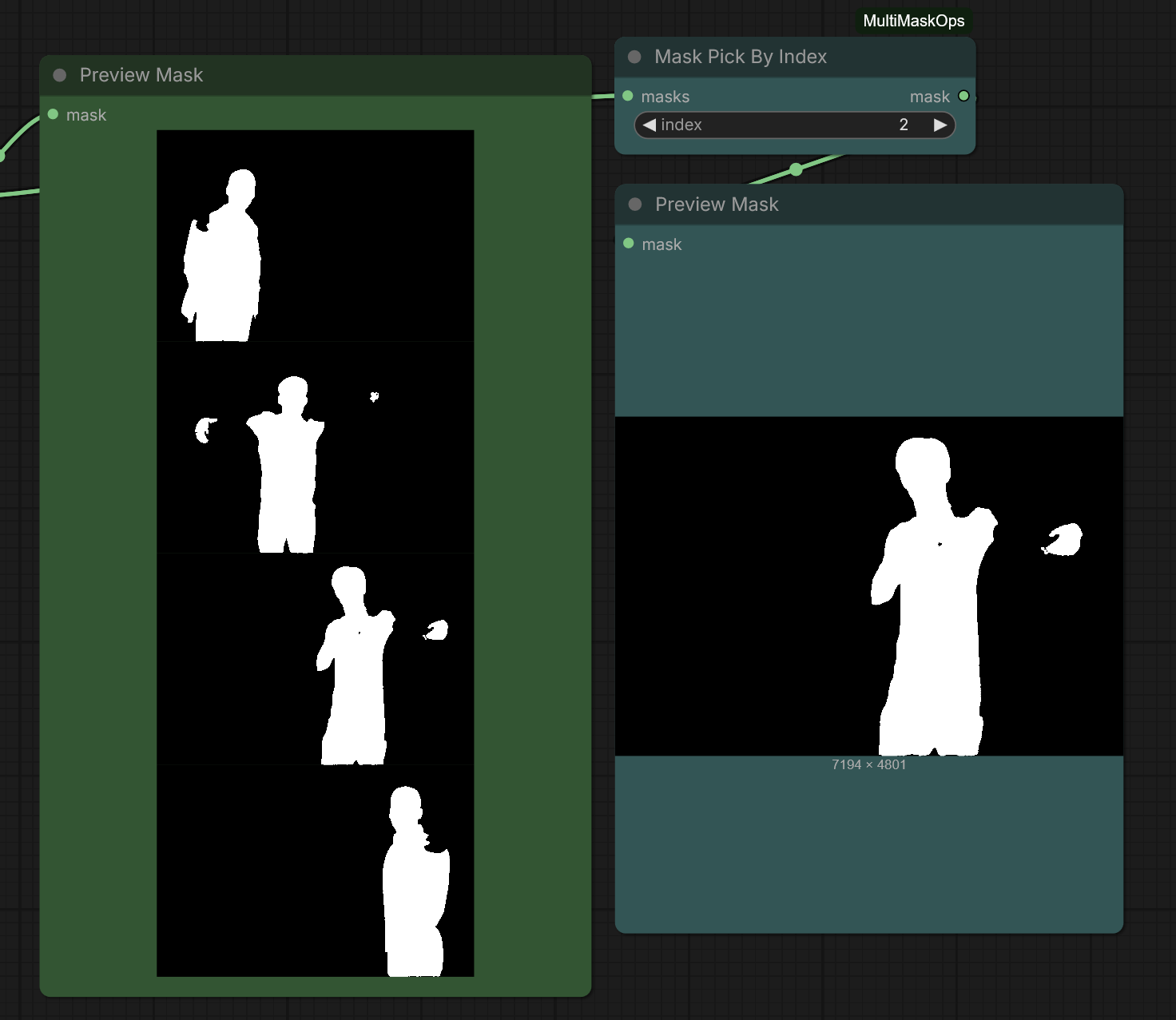Collapse the teal Preview Mask node dot
1176x1020 pixels.
[635, 204]
